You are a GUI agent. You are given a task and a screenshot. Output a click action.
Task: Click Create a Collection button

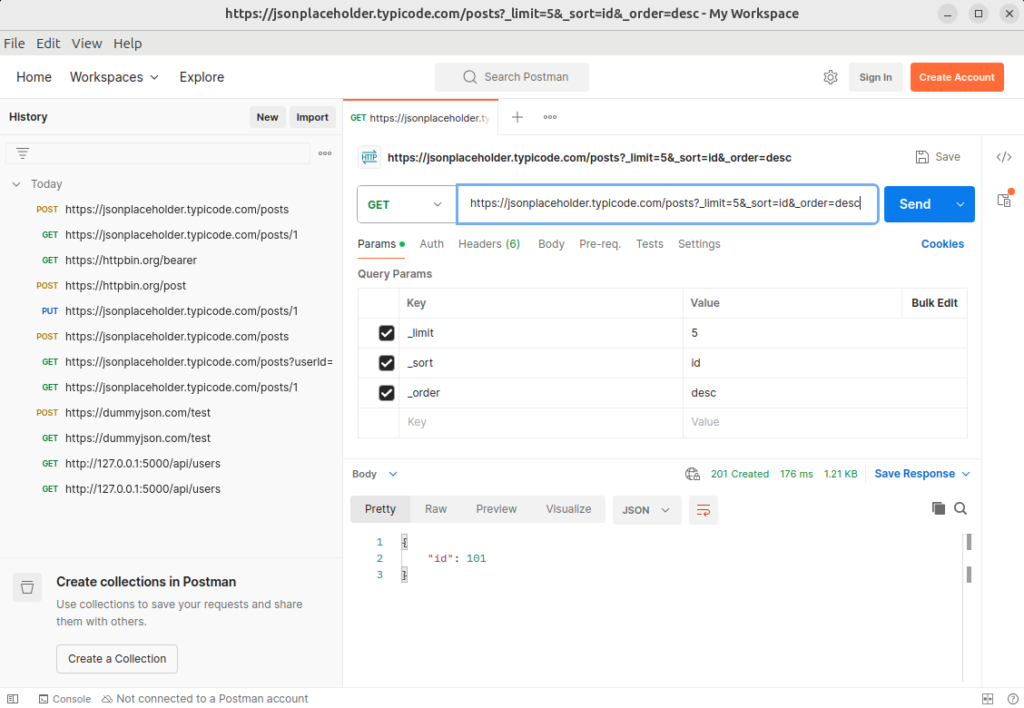[x=117, y=659]
